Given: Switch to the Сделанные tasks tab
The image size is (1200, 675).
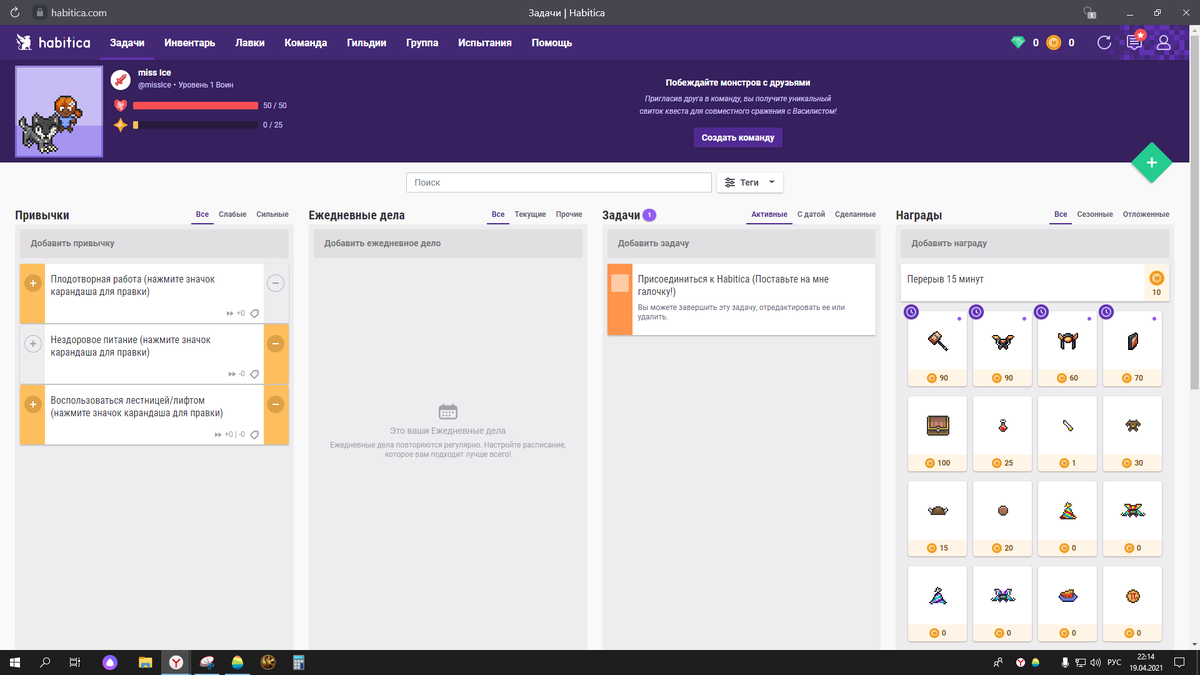Looking at the screenshot, I should click(x=855, y=215).
